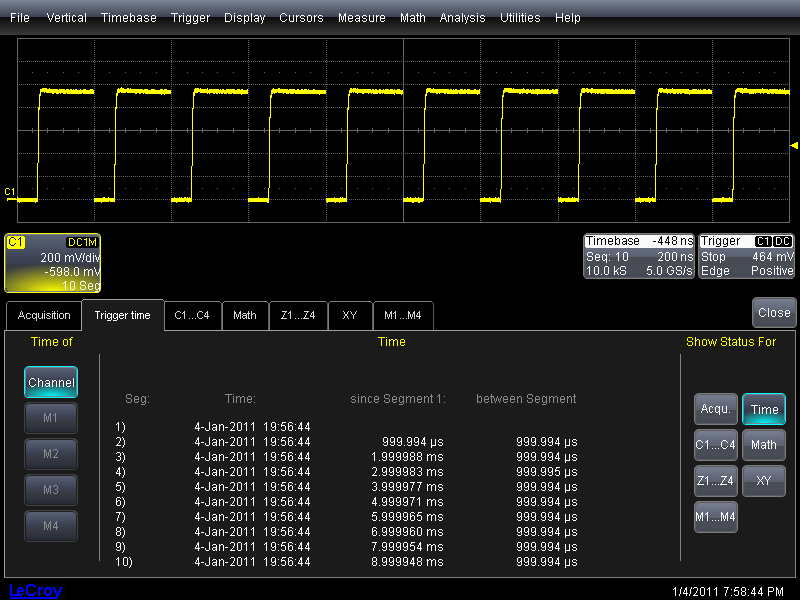Show status for Math
800x600 pixels.
click(x=764, y=445)
